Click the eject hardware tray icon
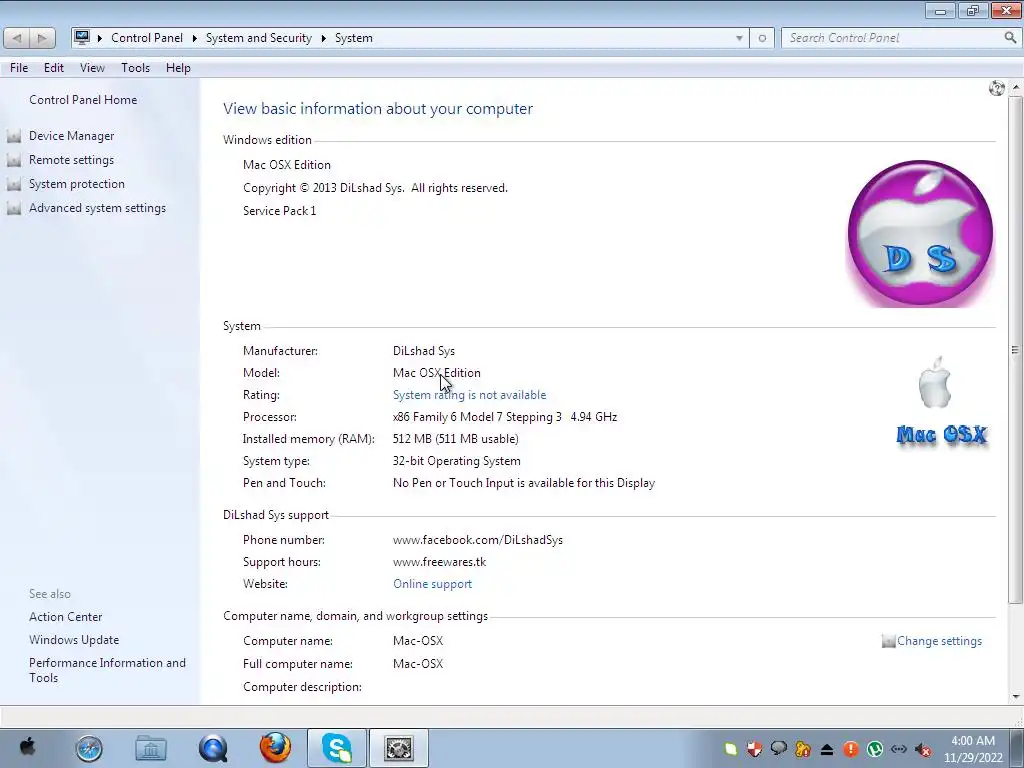 (827, 749)
